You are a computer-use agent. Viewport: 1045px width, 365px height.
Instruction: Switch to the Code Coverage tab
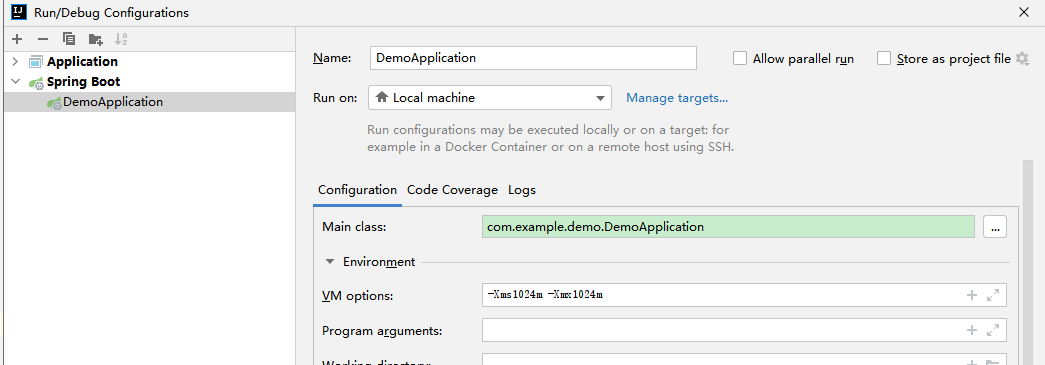pos(453,190)
